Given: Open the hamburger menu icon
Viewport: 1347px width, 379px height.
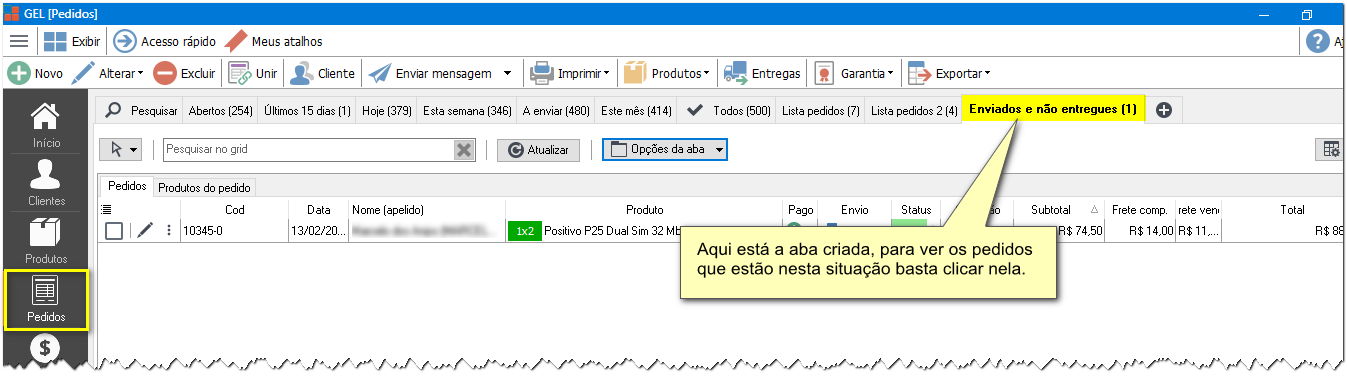Looking at the screenshot, I should click(x=19, y=41).
